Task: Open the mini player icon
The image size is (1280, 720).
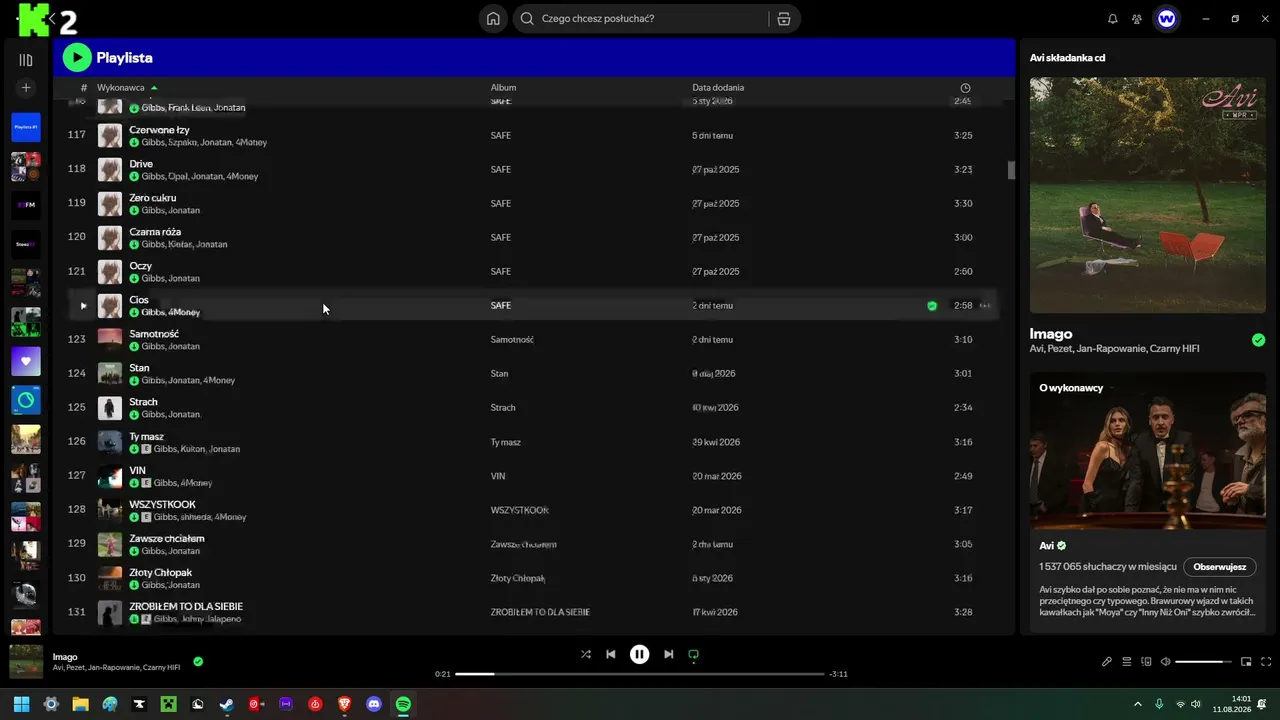Action: (1246, 661)
